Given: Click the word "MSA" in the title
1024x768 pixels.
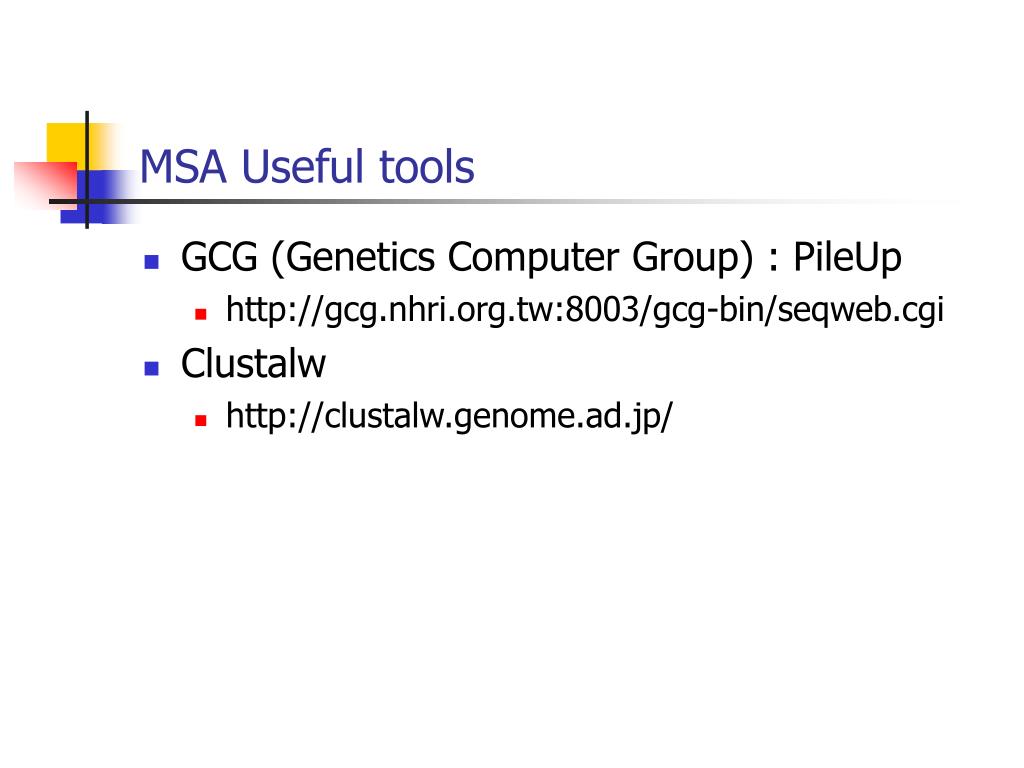Looking at the screenshot, I should (183, 167).
